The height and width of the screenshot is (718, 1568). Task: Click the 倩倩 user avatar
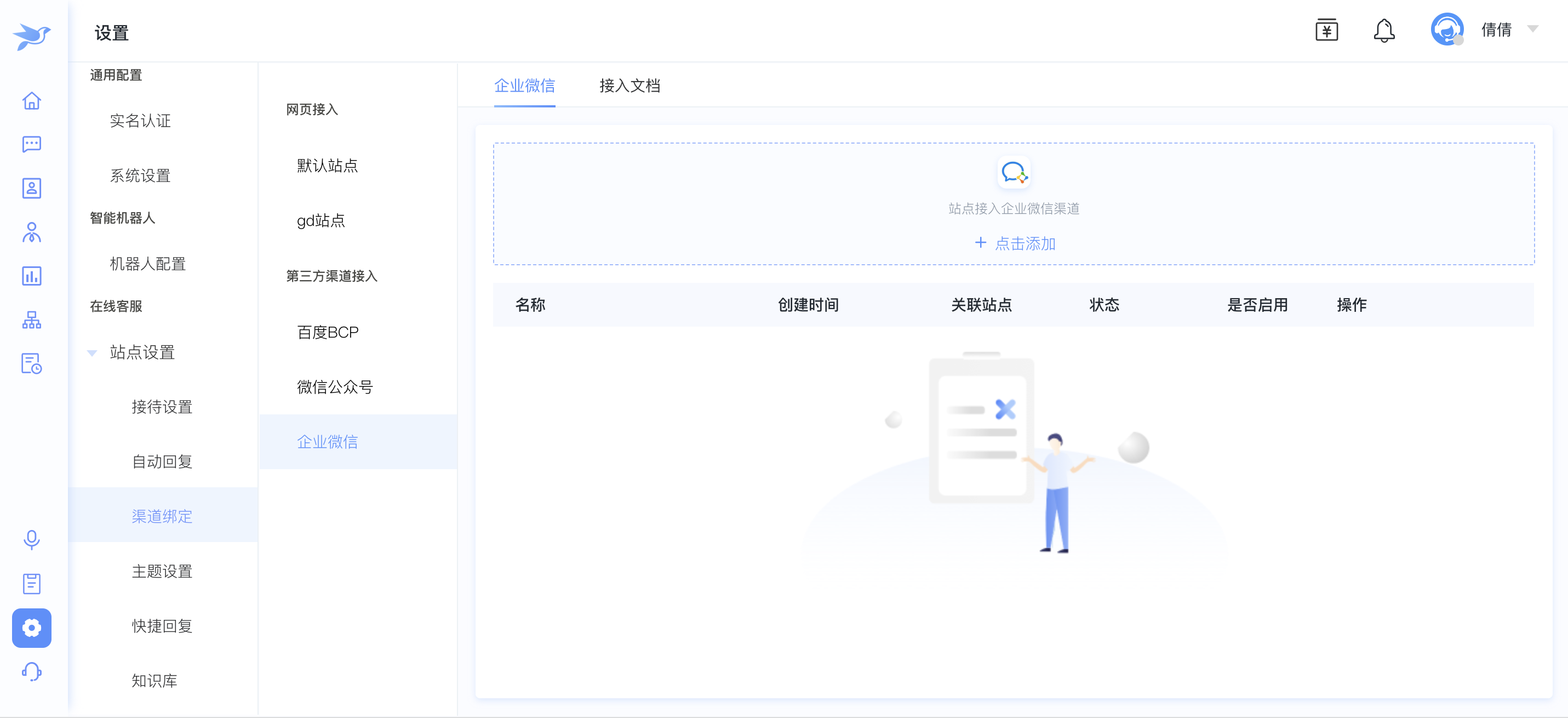coord(1446,29)
